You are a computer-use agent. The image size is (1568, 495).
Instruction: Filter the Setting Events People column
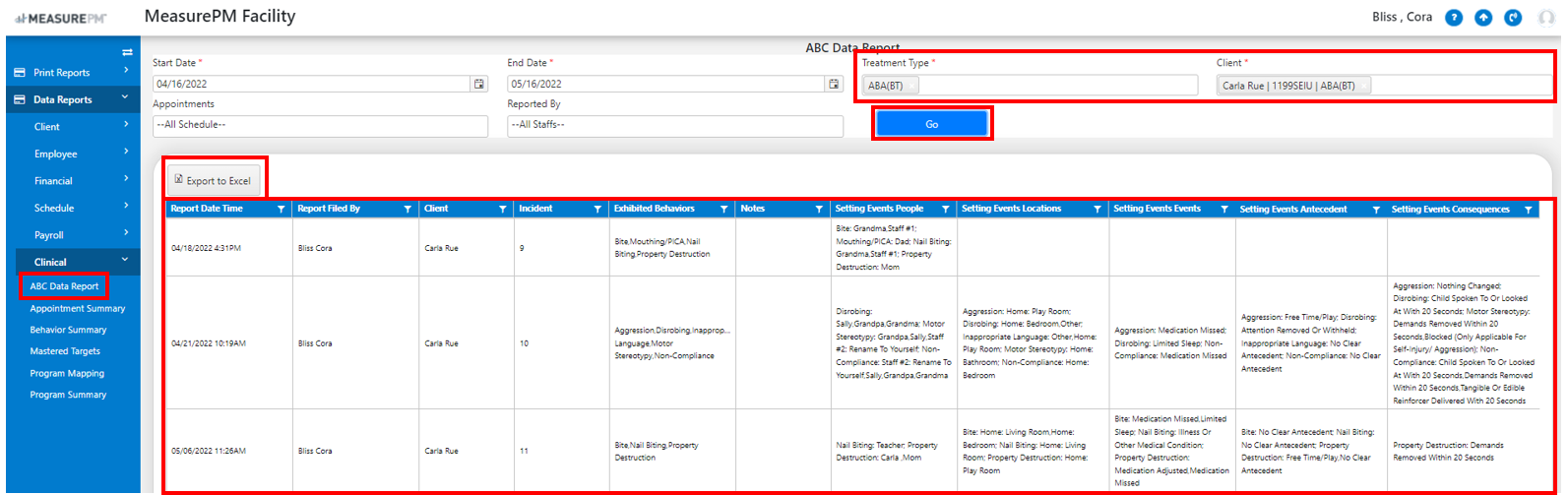click(x=946, y=210)
